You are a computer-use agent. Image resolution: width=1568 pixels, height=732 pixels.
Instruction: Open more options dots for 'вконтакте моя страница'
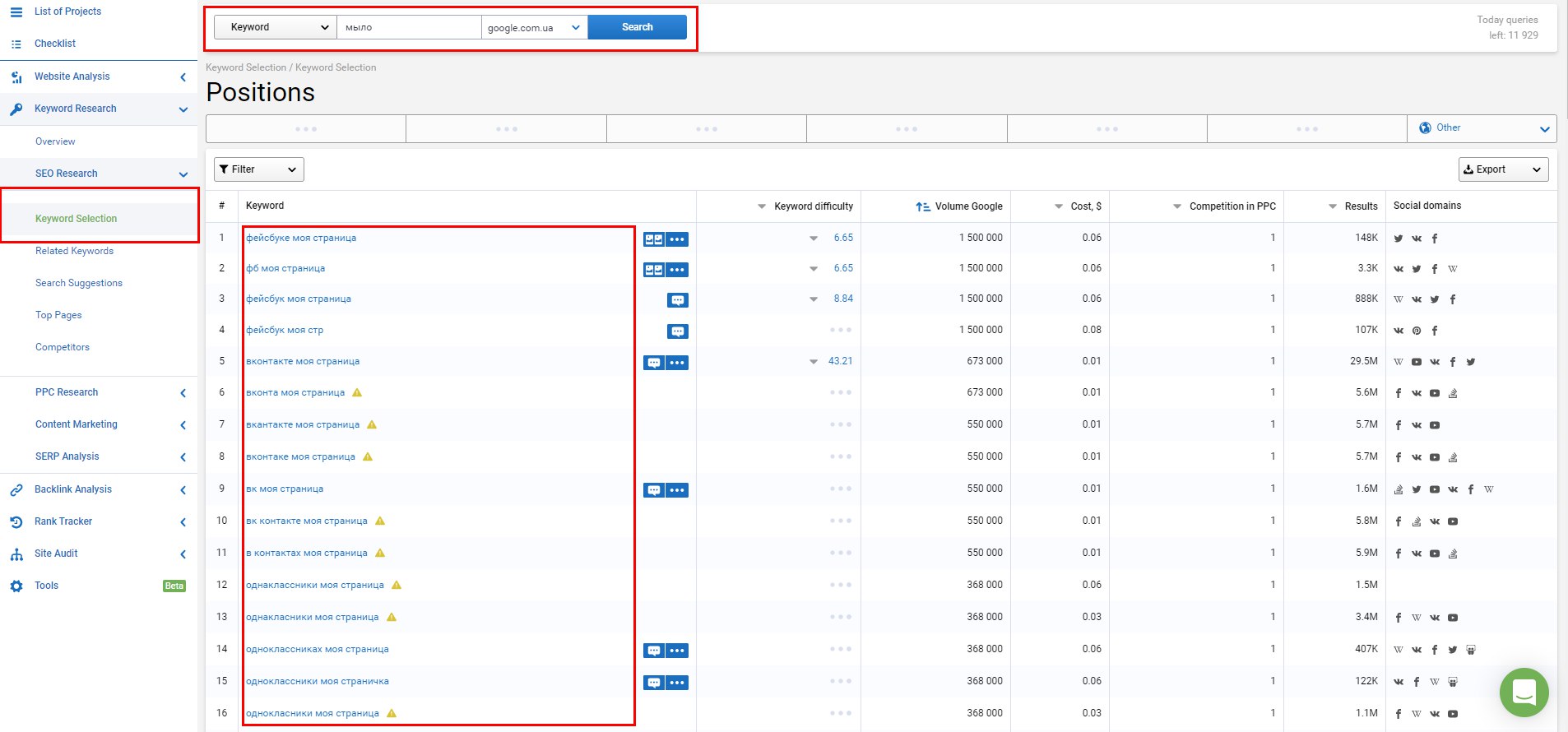point(677,363)
